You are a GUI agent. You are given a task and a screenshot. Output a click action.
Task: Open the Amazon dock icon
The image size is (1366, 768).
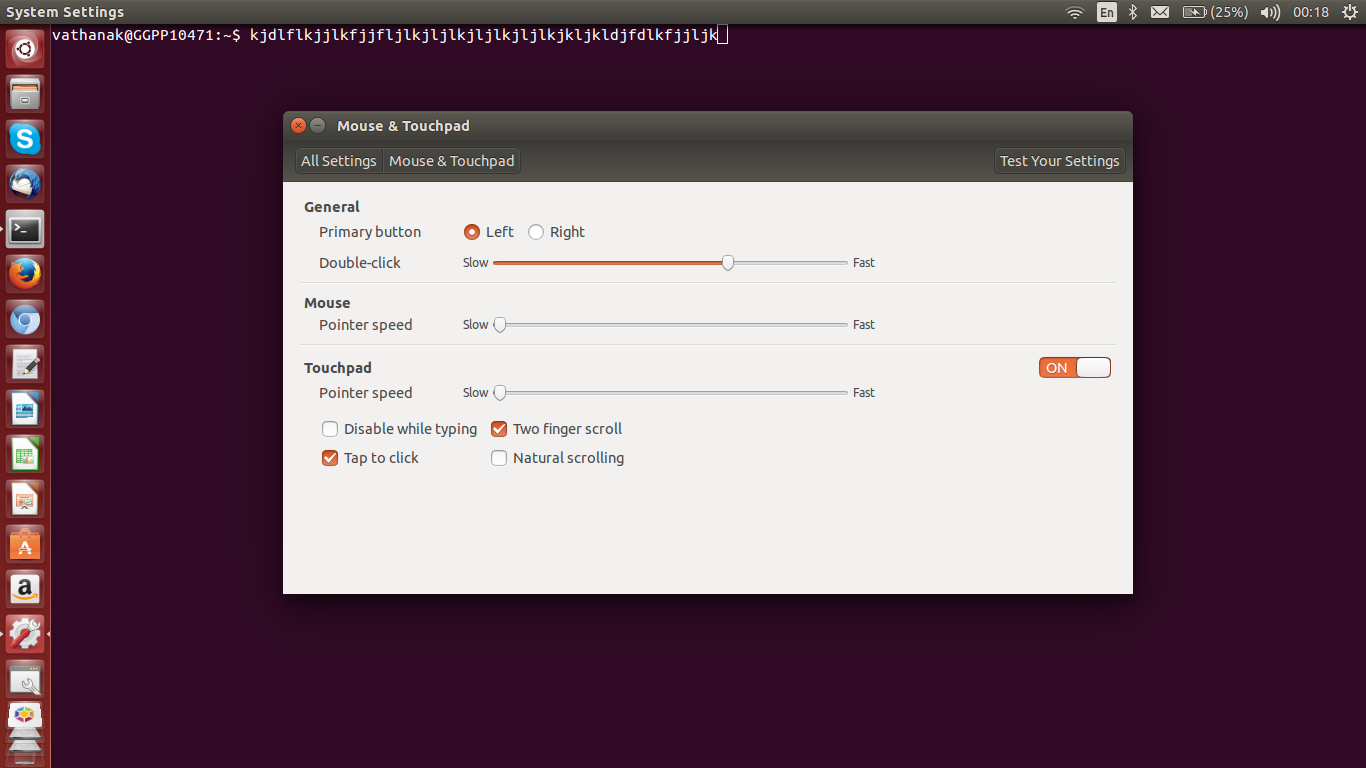(25, 590)
